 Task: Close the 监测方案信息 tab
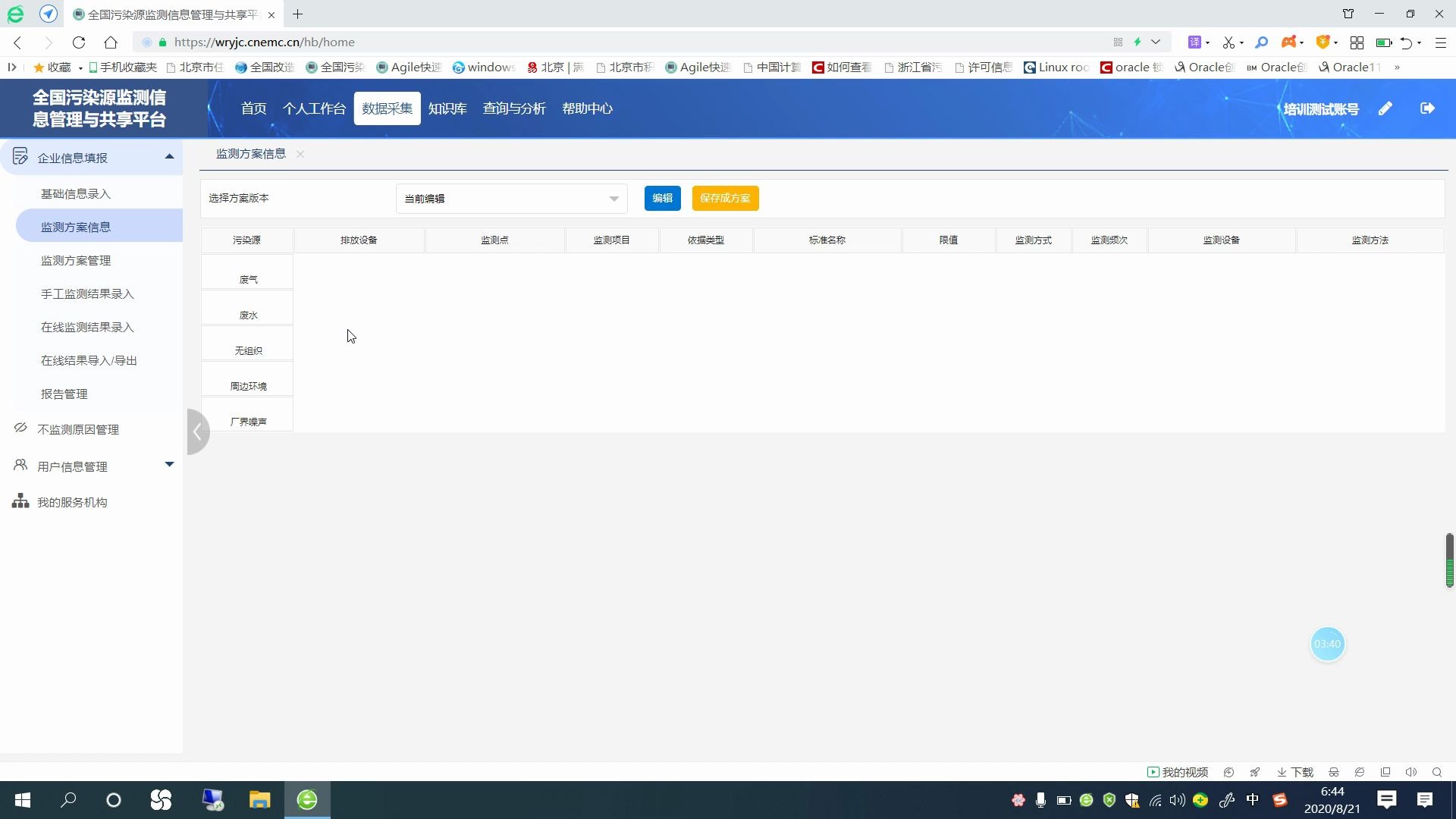pos(300,154)
